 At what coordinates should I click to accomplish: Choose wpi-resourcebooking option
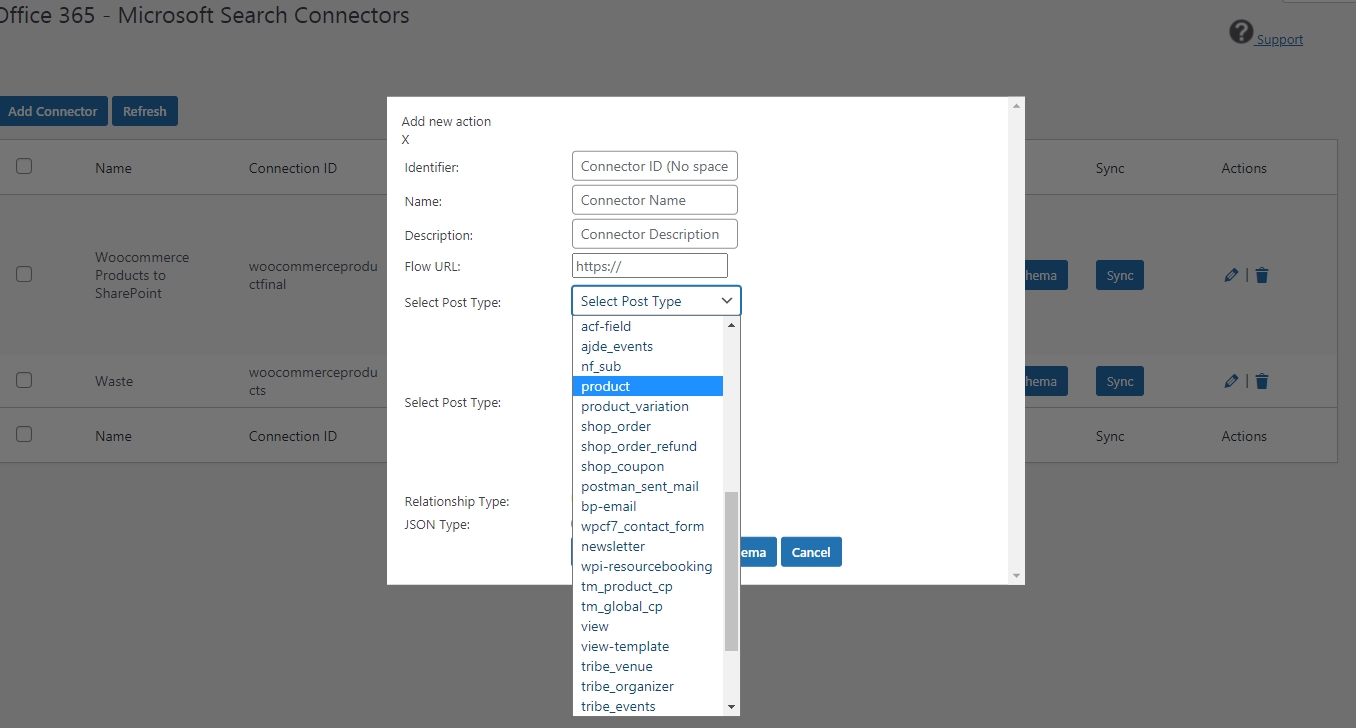[648, 566]
